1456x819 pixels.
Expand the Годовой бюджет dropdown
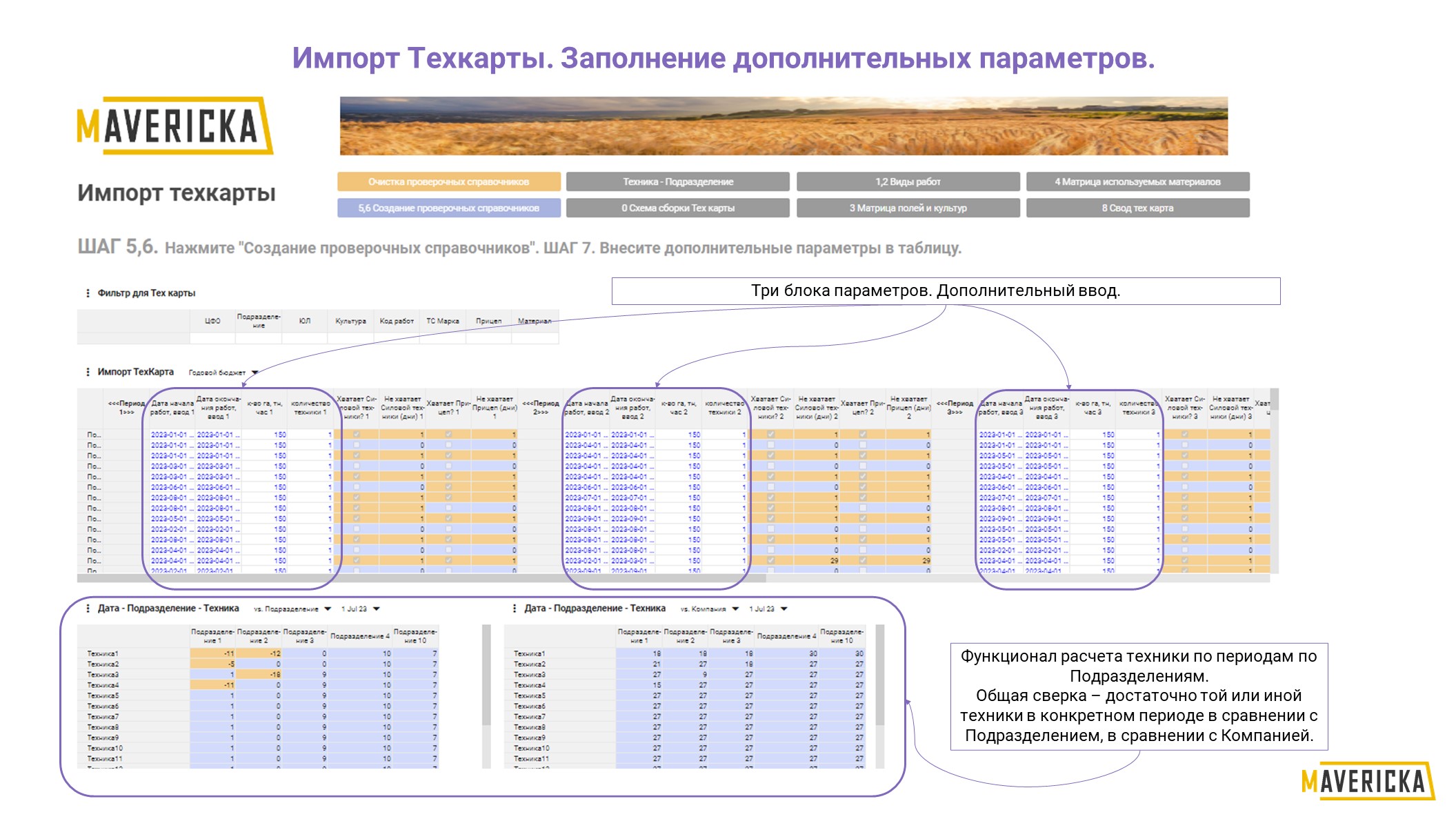[x=223, y=373]
